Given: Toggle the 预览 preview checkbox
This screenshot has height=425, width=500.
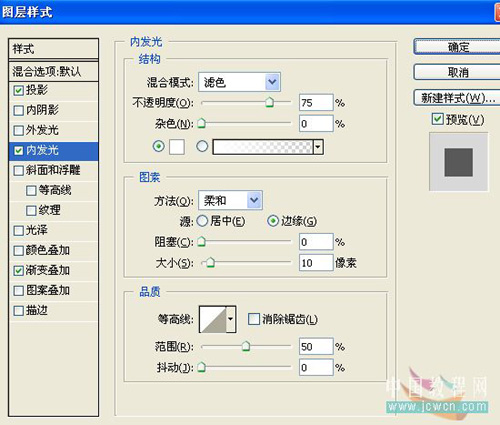Looking at the screenshot, I should click(437, 119).
